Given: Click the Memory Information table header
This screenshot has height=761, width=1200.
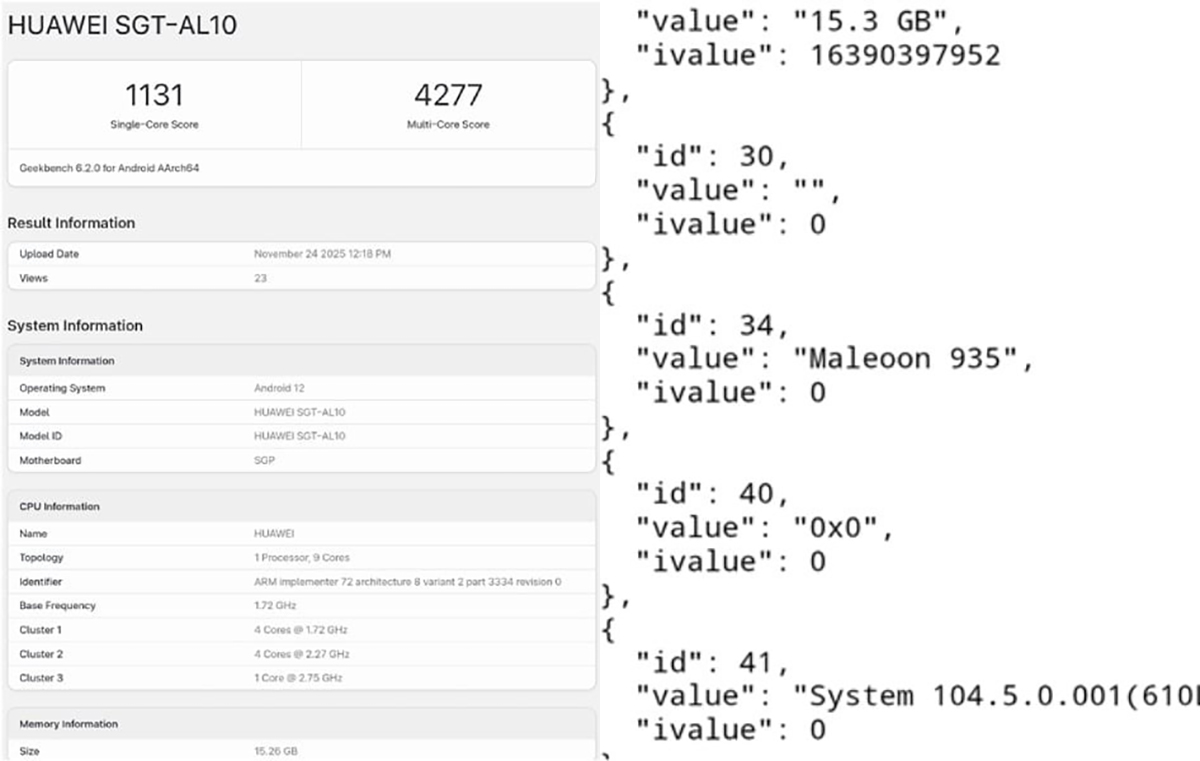Looking at the screenshot, I should 69,724.
